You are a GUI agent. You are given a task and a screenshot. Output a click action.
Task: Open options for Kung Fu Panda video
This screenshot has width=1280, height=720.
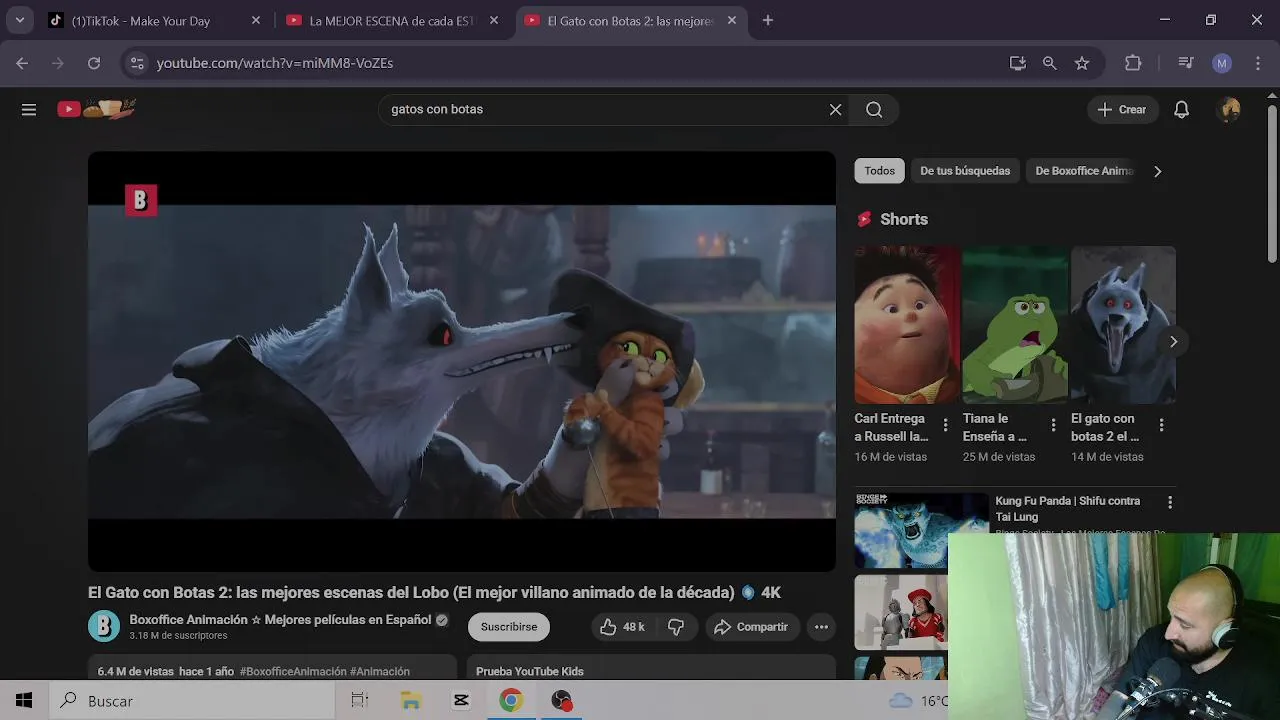click(1169, 502)
